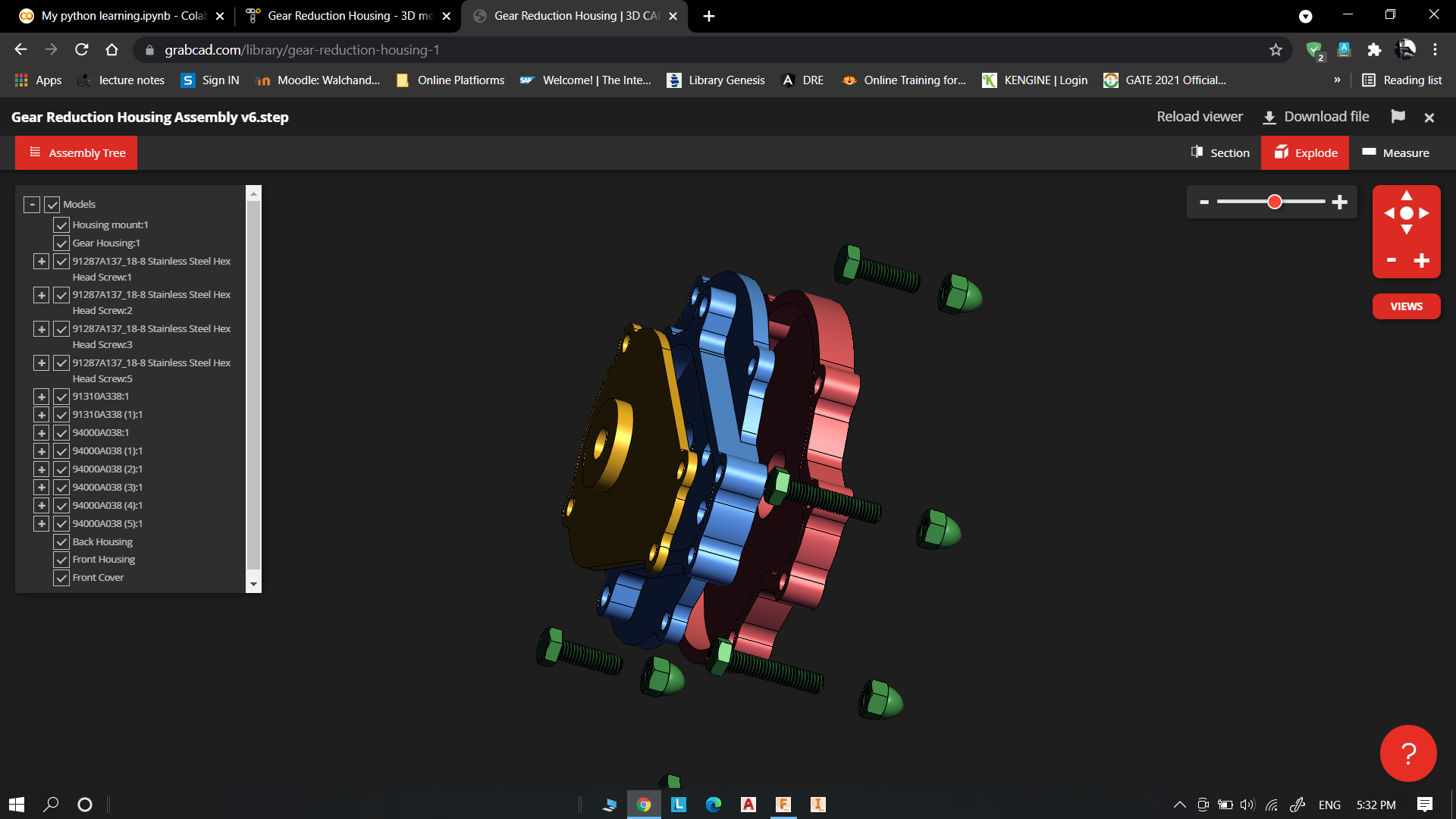
Task: Click Reload viewer link
Action: point(1199,117)
